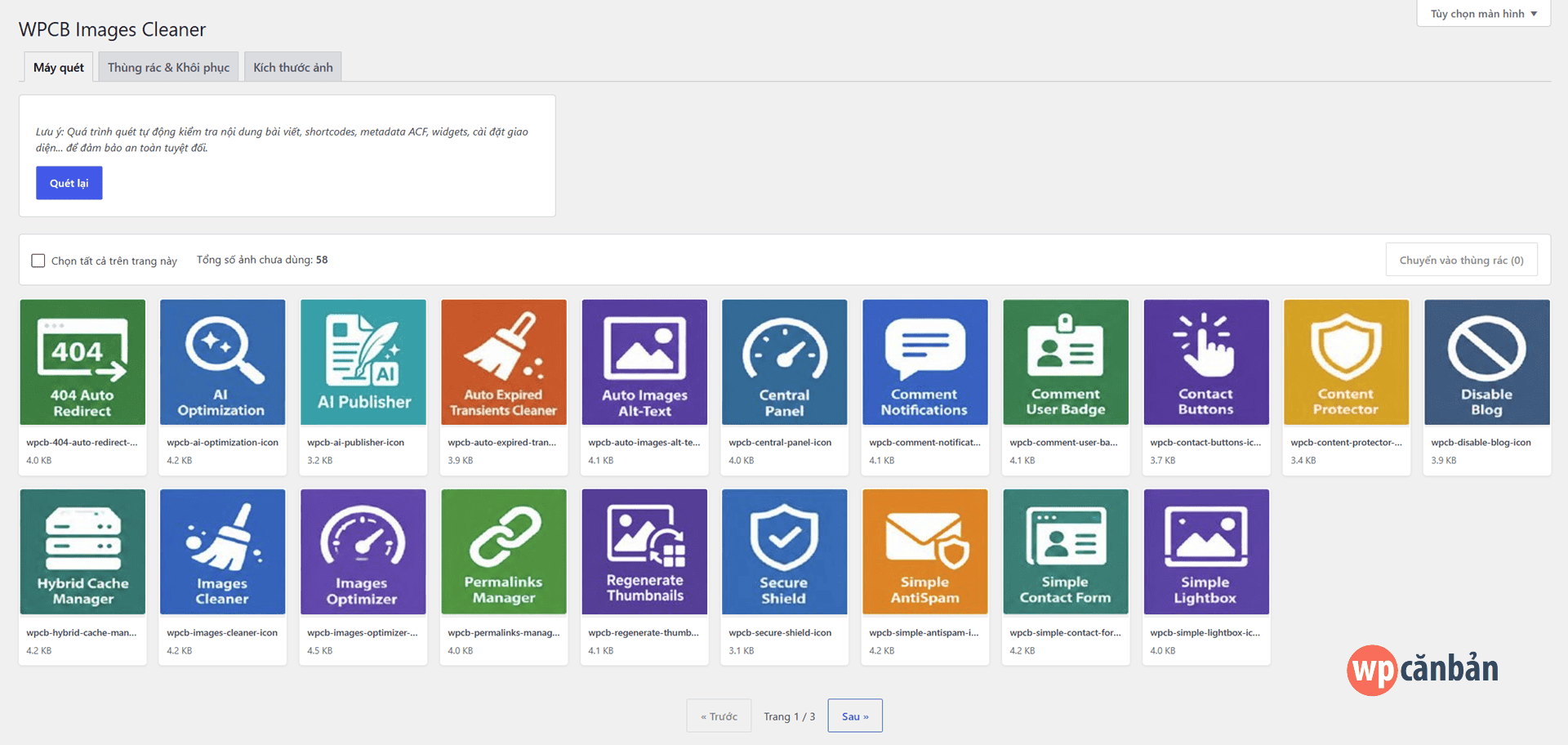This screenshot has width=1568, height=745.
Task: Click filename 'wpcb-ai-optimization-icon'
Action: pyautogui.click(x=222, y=443)
